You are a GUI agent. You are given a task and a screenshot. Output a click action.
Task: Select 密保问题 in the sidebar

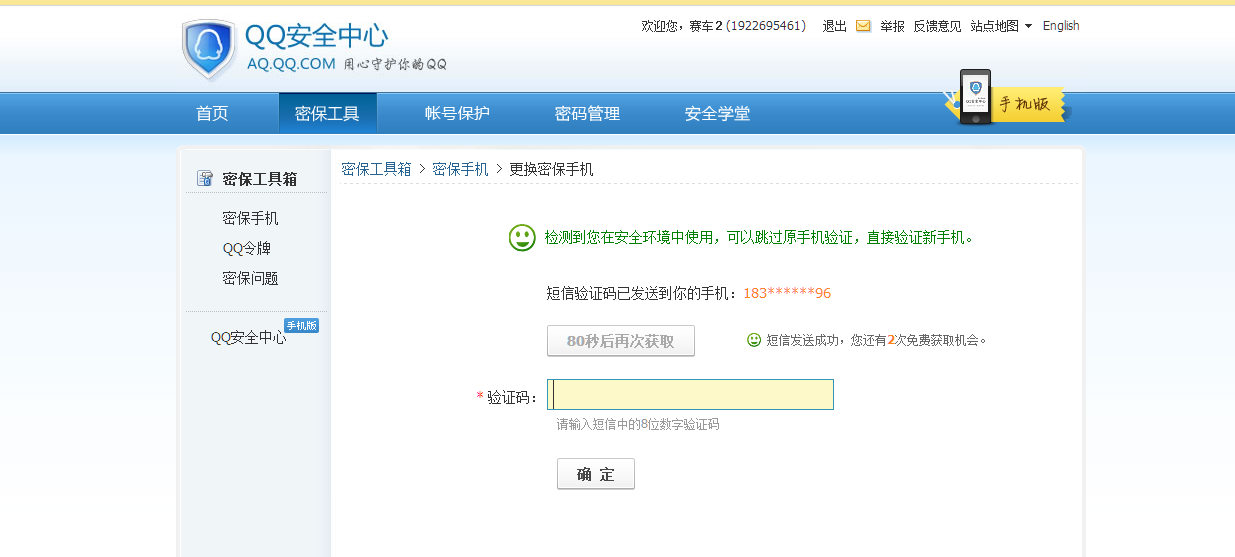point(250,278)
